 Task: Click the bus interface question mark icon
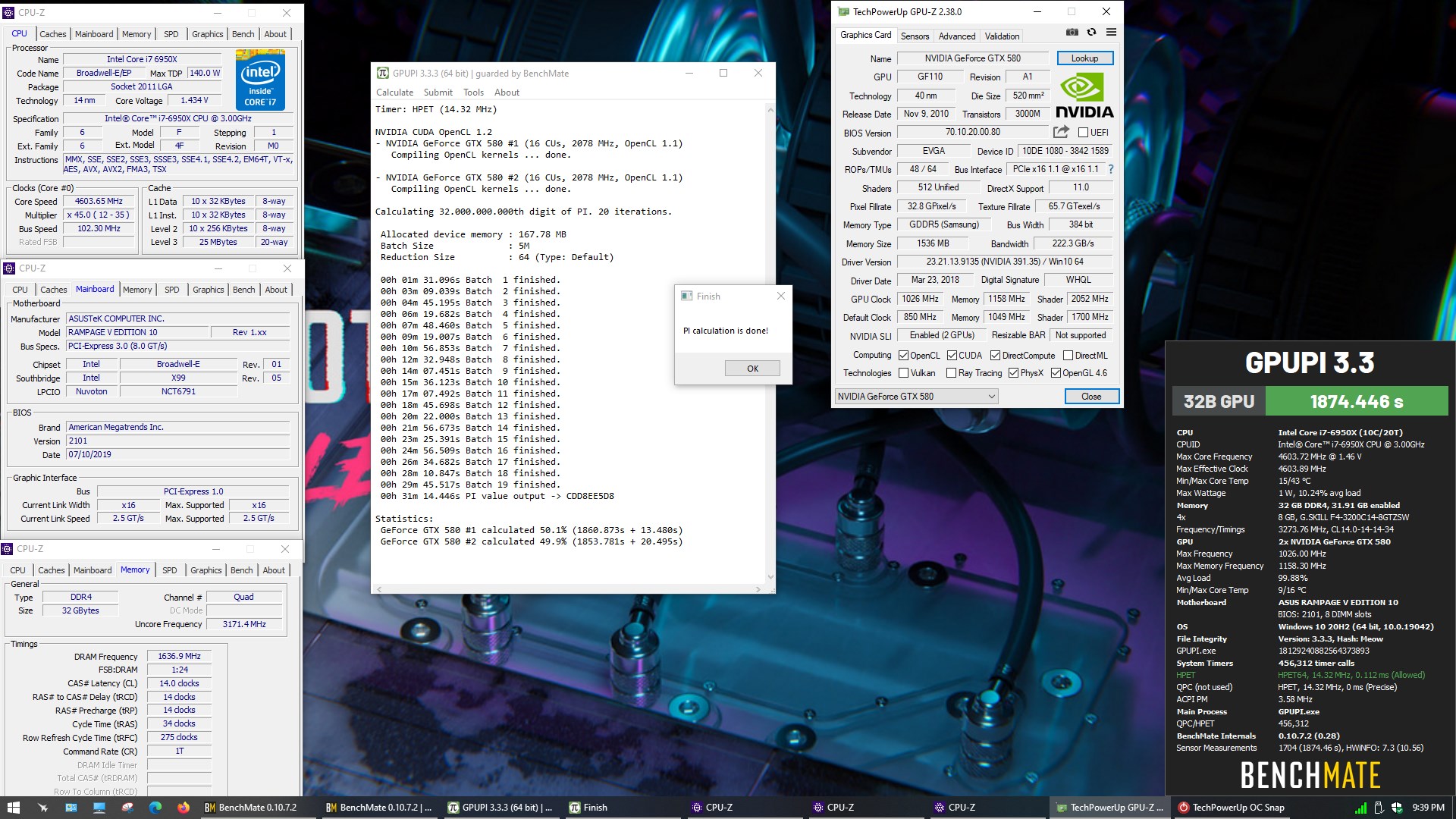click(x=1111, y=169)
